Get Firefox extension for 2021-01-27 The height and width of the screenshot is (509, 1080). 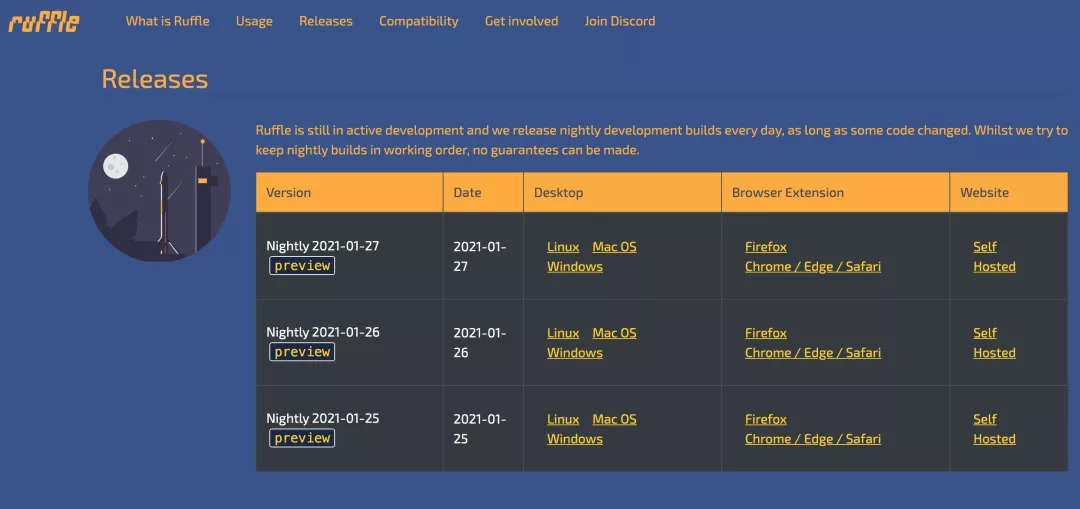765,247
